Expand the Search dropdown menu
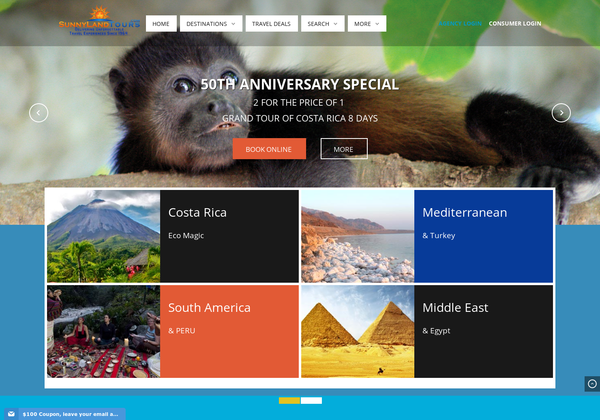 click(323, 24)
